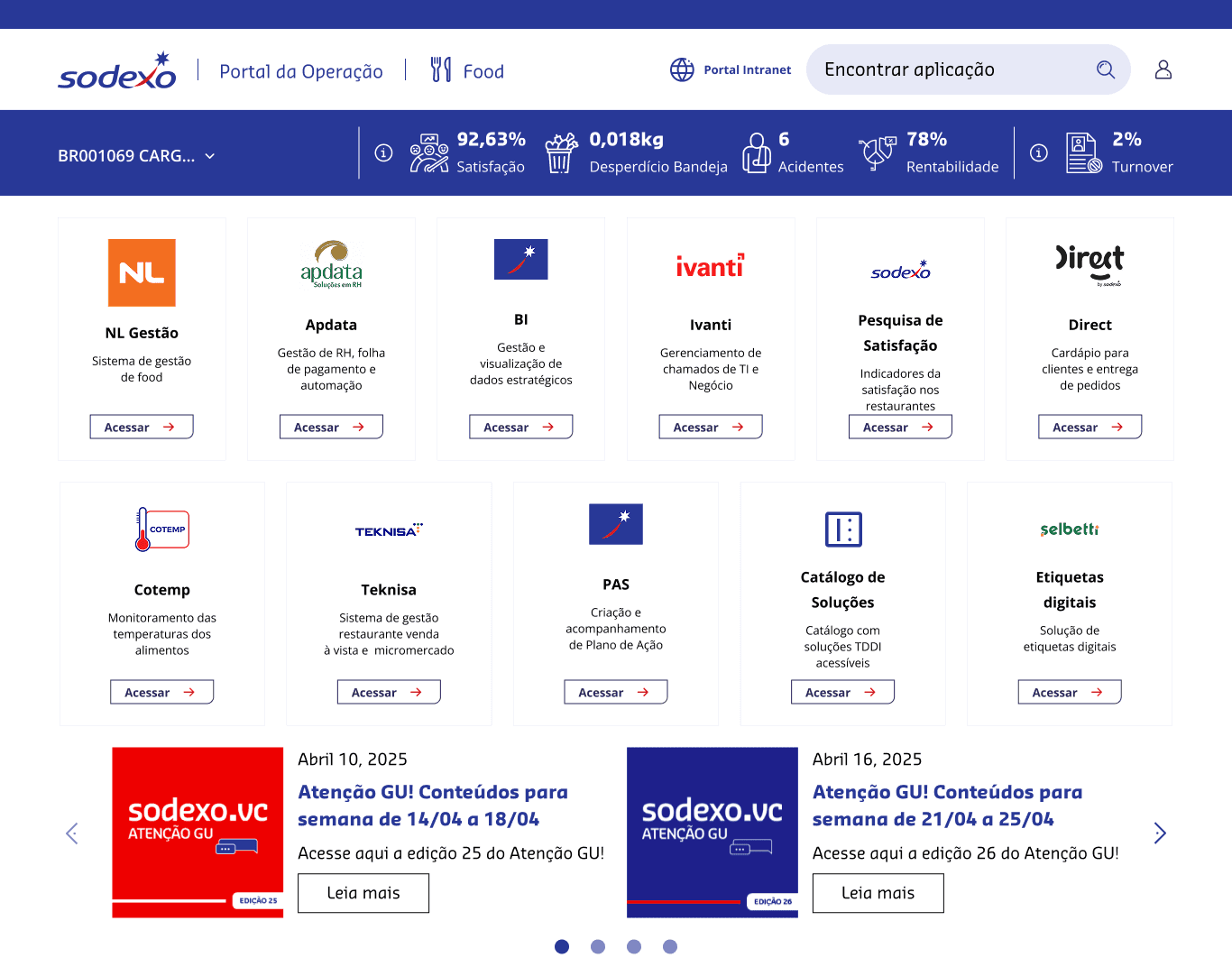Click the 92,63% Satisfação value
Image resolution: width=1232 pixels, height=976 pixels.
pos(492,139)
